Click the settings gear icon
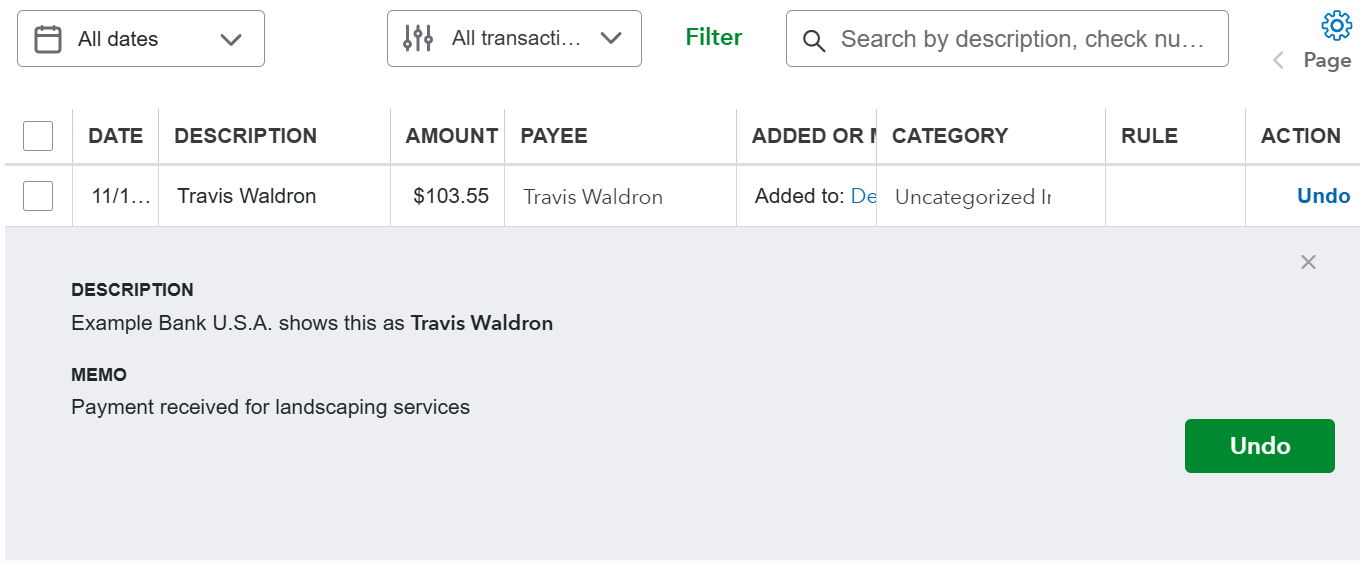 point(1336,25)
